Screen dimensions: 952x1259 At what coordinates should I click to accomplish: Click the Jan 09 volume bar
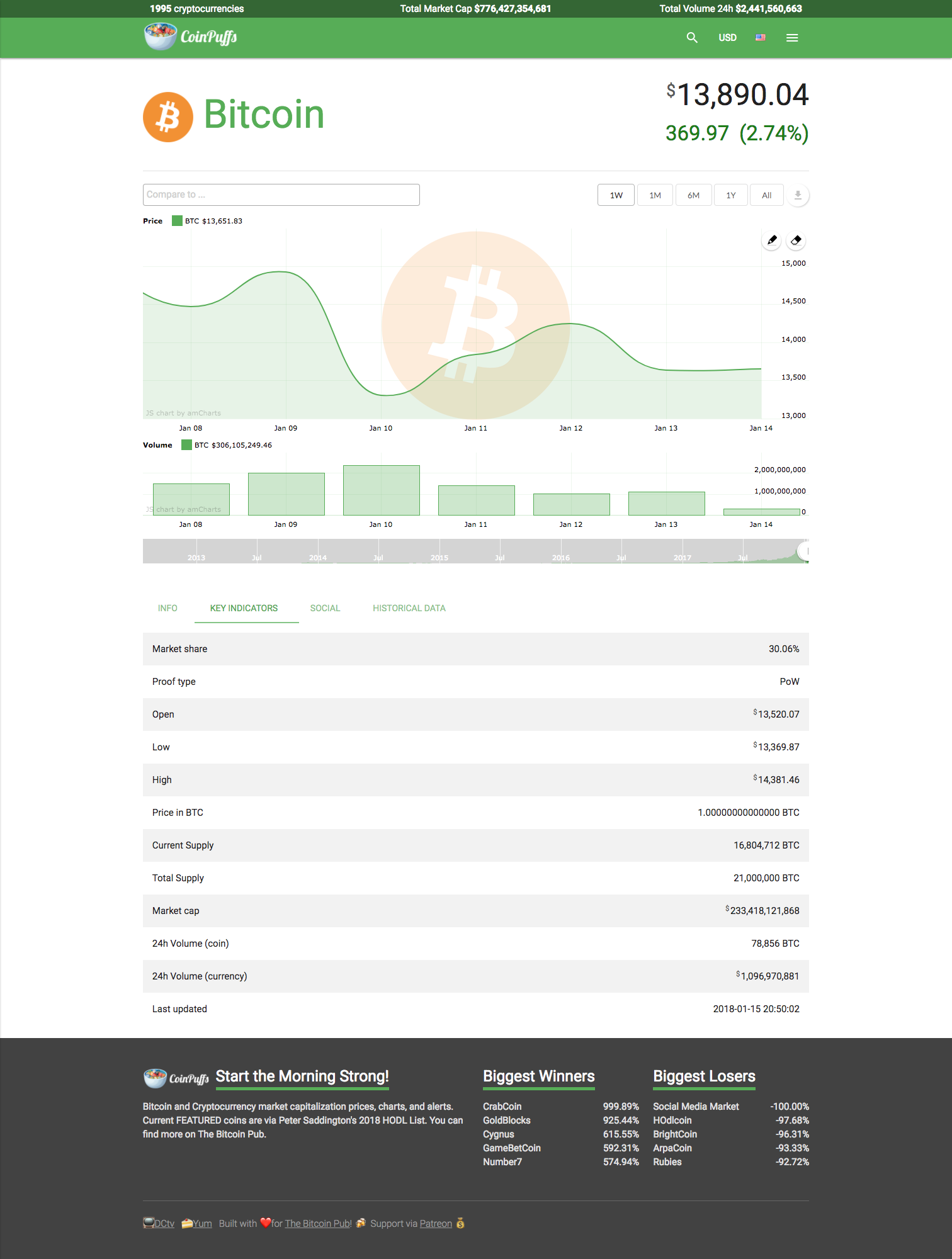(286, 494)
